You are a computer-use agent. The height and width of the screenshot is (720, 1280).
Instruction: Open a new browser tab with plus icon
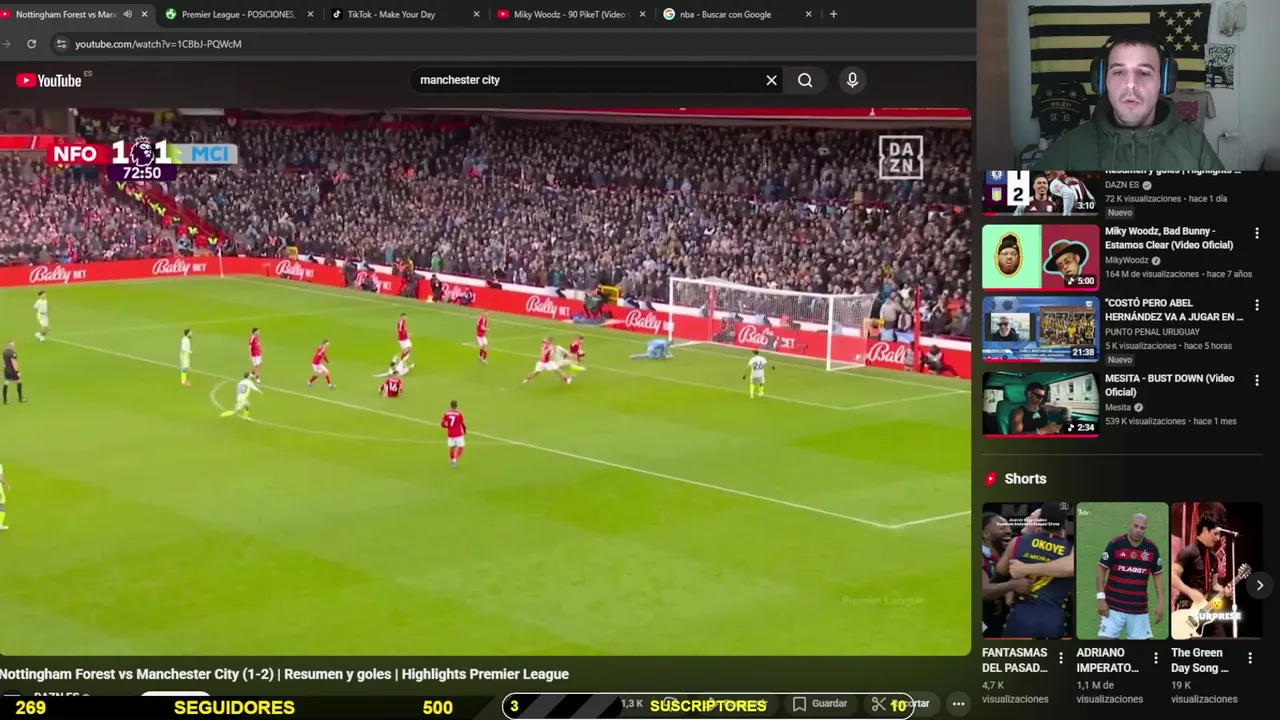(x=833, y=14)
